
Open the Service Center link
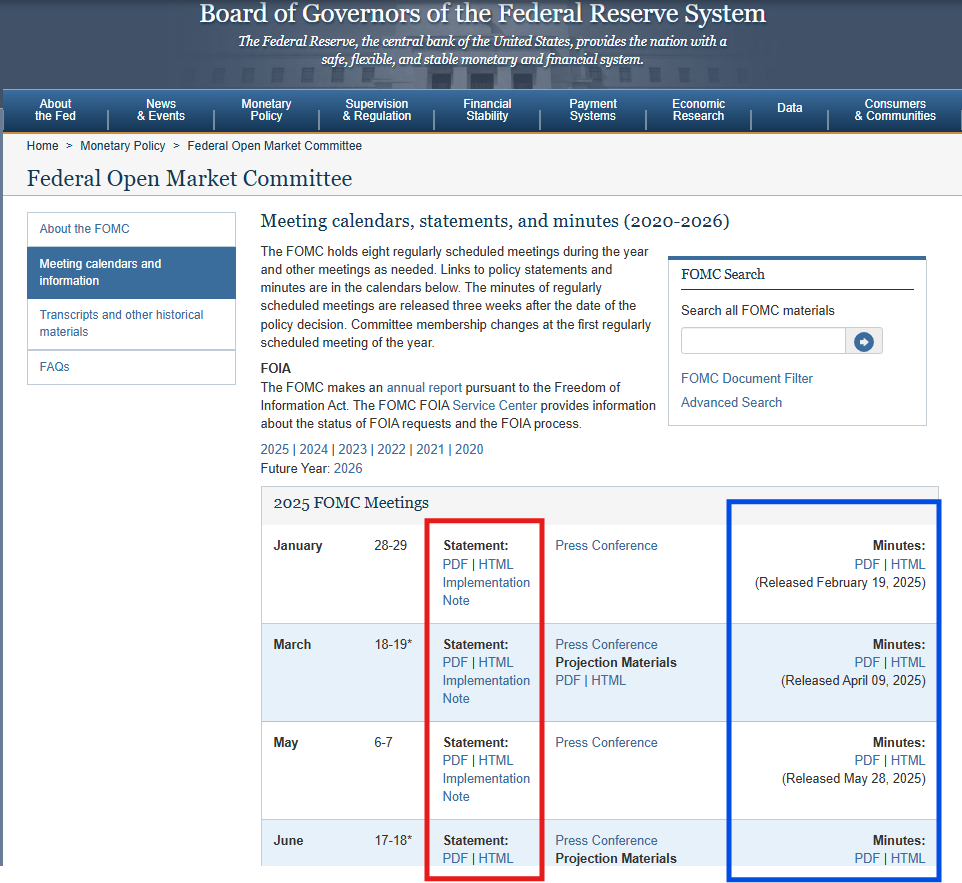494,406
